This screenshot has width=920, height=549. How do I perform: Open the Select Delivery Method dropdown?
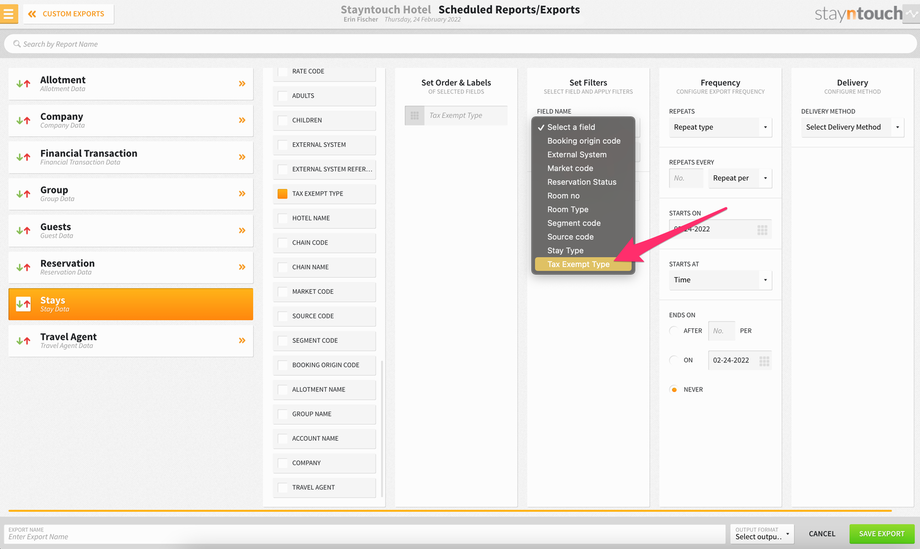point(853,127)
